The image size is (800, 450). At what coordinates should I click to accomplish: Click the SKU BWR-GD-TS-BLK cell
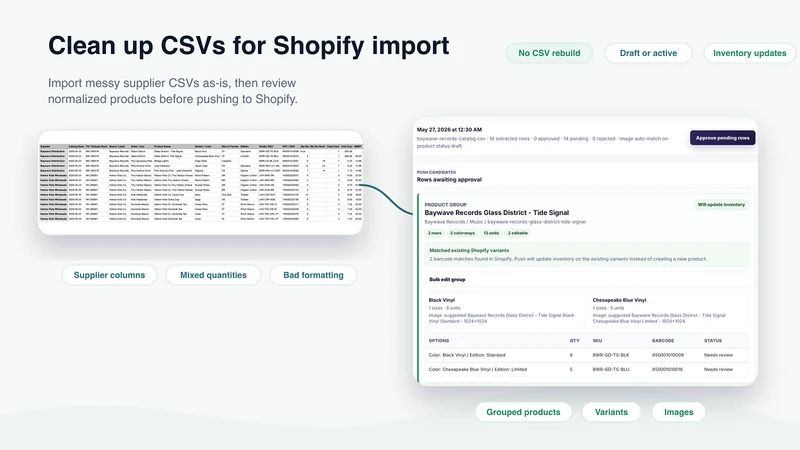[611, 355]
